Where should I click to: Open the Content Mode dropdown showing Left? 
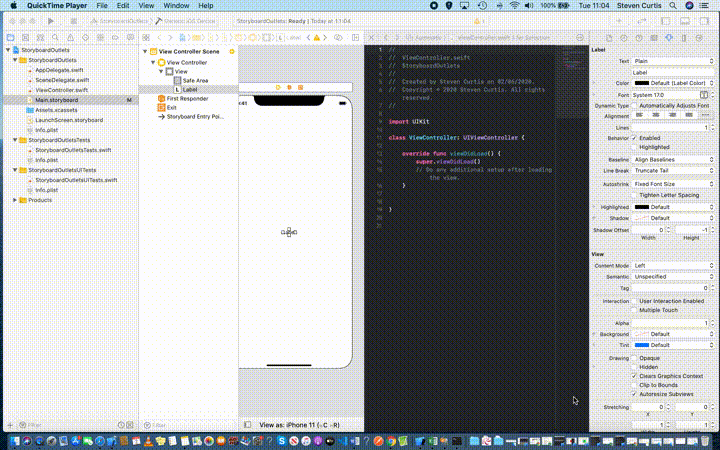coord(673,265)
